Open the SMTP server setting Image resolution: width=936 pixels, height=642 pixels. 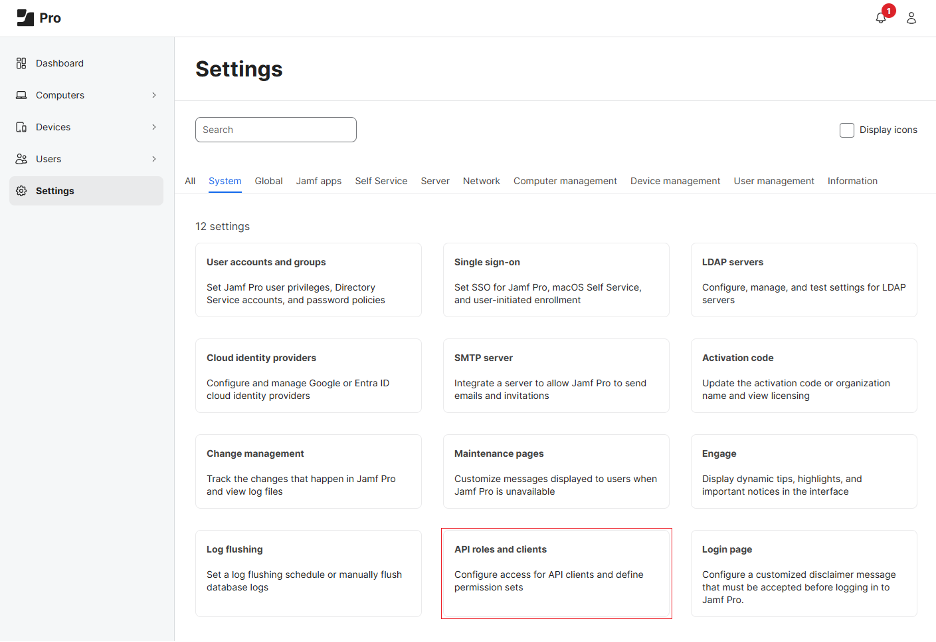click(556, 376)
